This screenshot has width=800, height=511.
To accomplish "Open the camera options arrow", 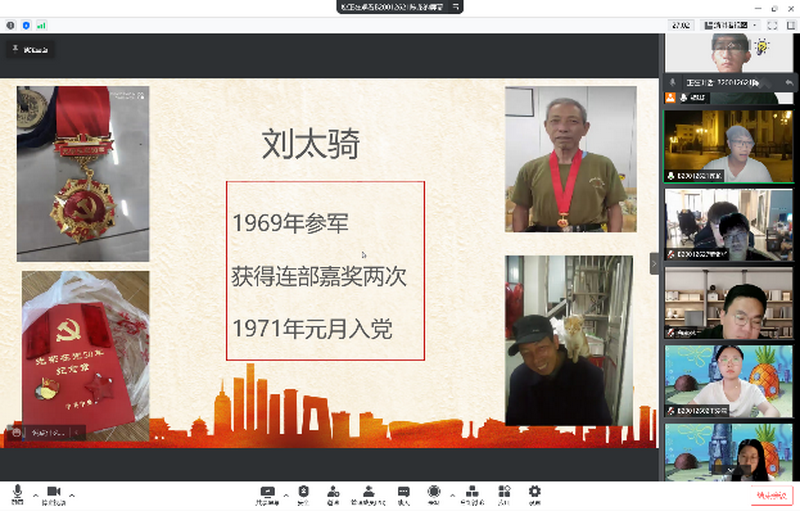I will click(72, 495).
